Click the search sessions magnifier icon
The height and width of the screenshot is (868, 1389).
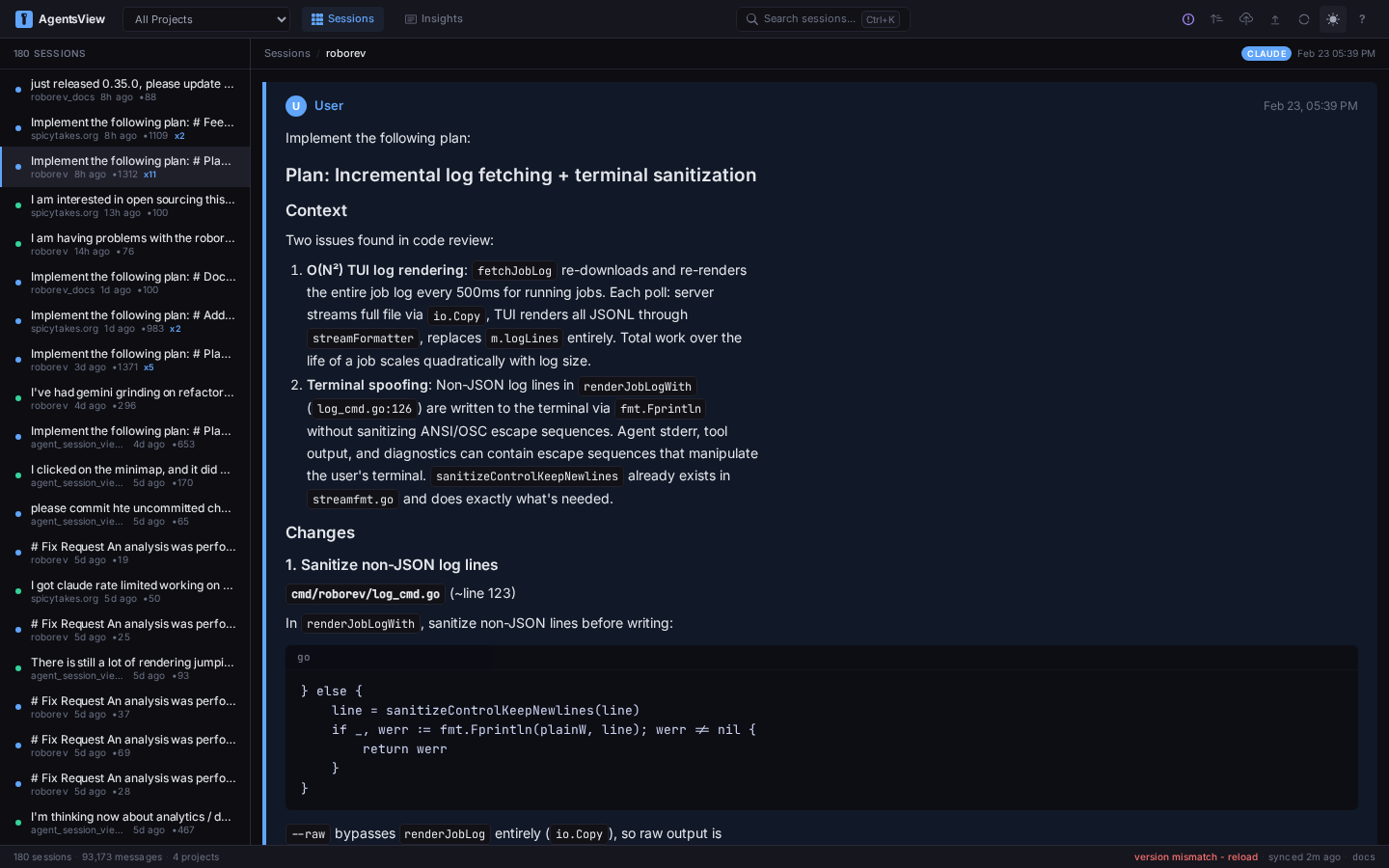pos(752,19)
